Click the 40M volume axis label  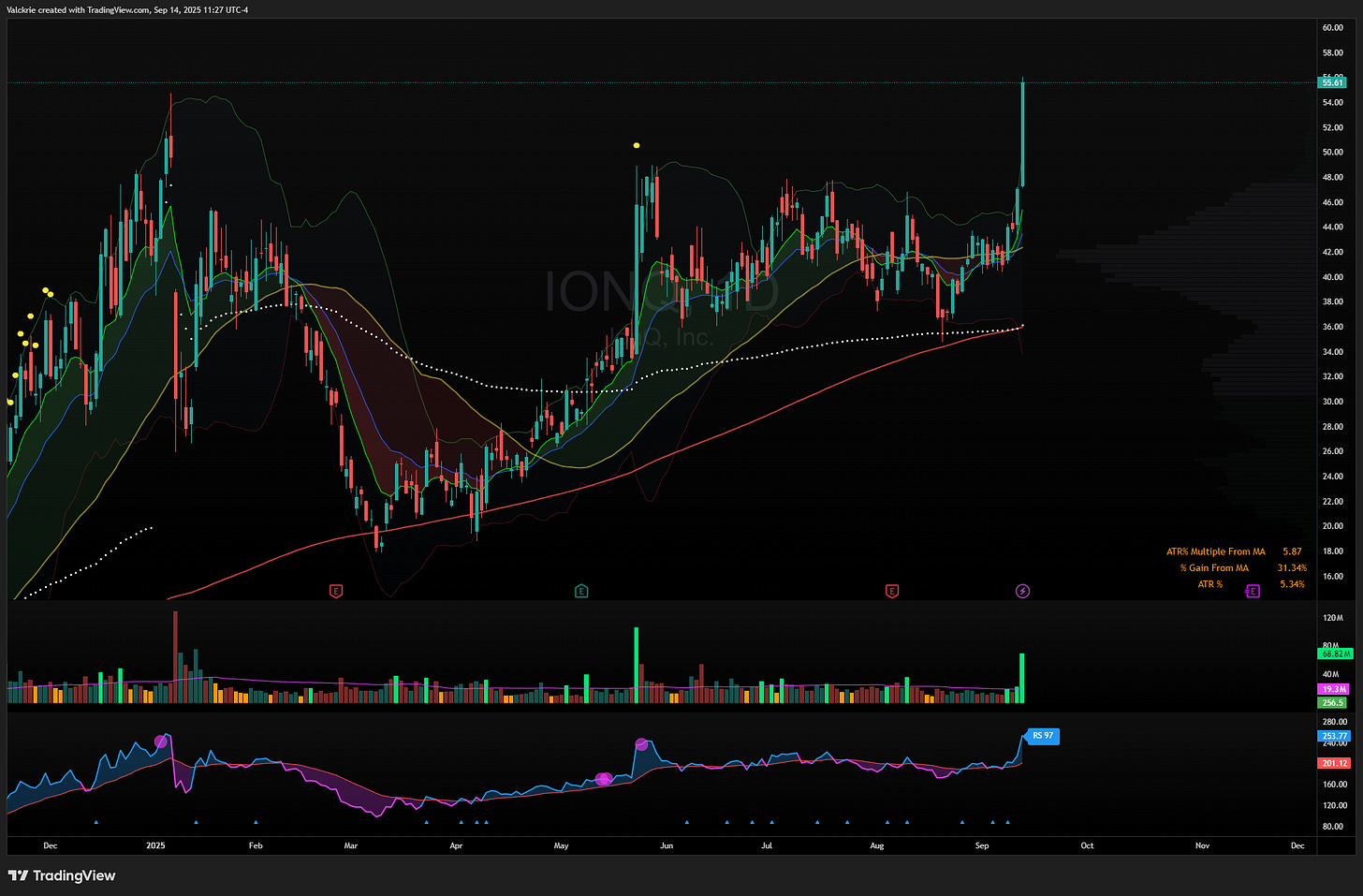coord(1330,674)
